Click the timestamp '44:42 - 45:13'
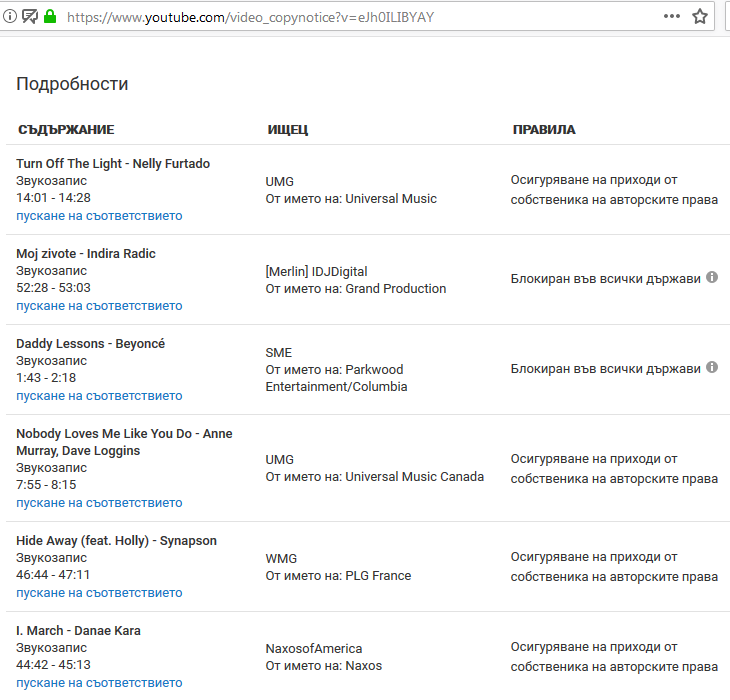This screenshot has width=730, height=700. click(x=54, y=665)
